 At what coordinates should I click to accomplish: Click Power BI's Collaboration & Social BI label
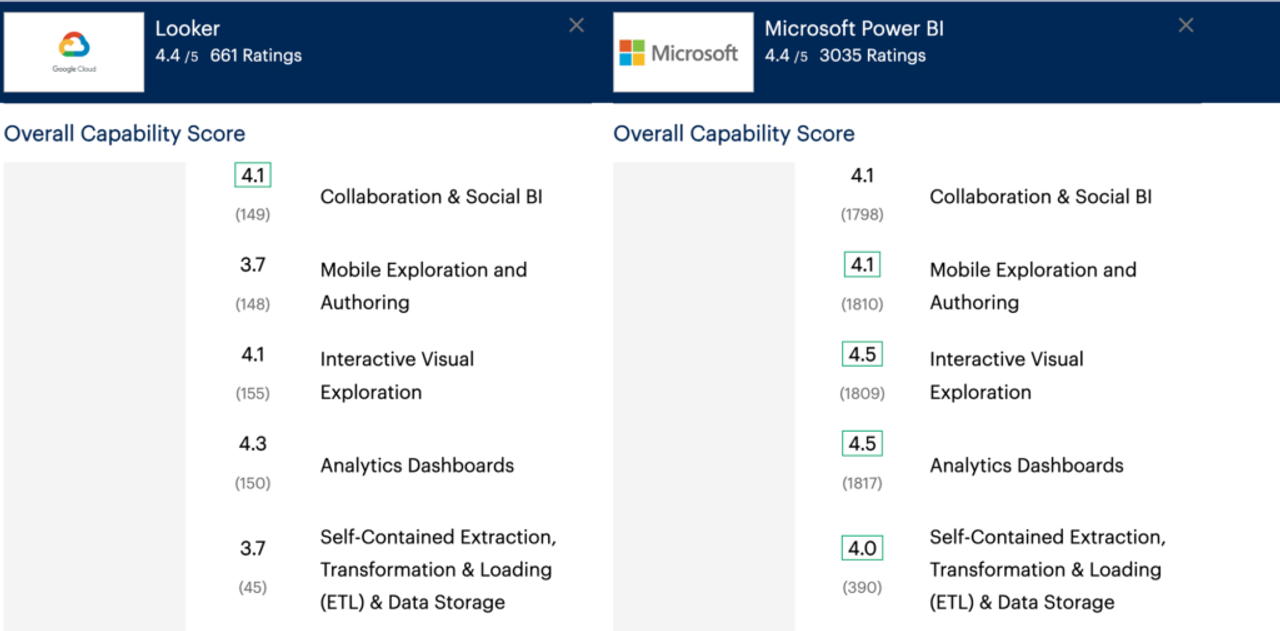point(1040,197)
